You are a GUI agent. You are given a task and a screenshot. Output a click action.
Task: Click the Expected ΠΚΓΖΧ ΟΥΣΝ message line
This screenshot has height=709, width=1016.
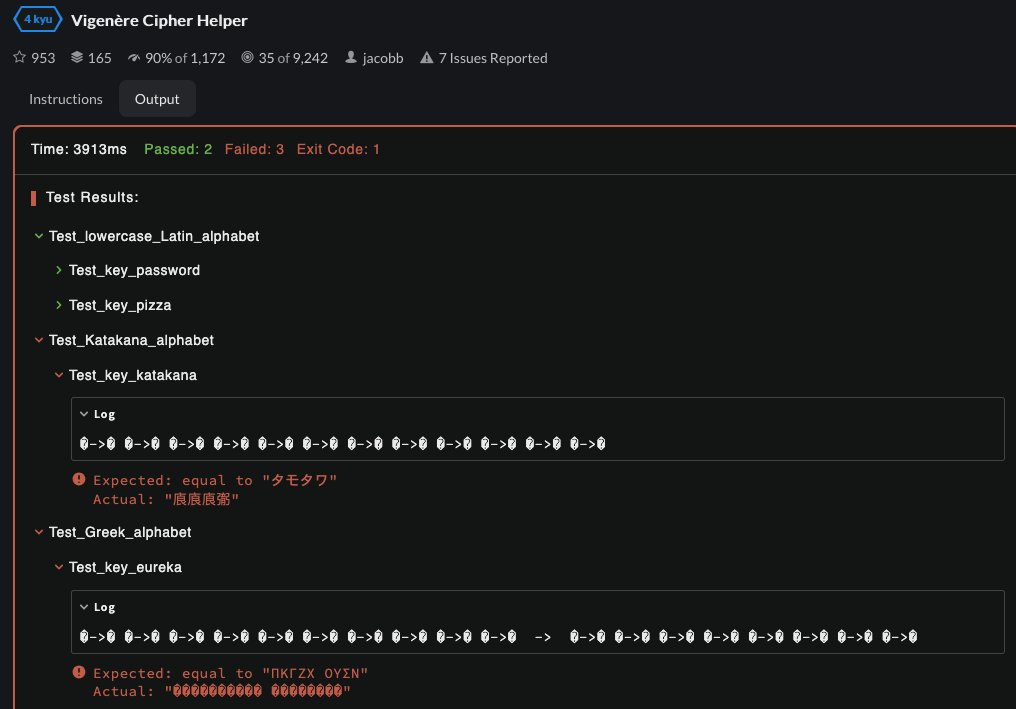231,673
